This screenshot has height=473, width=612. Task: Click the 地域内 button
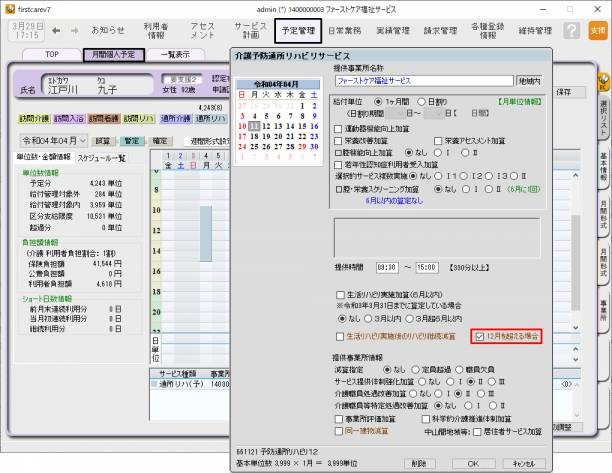[x=530, y=78]
